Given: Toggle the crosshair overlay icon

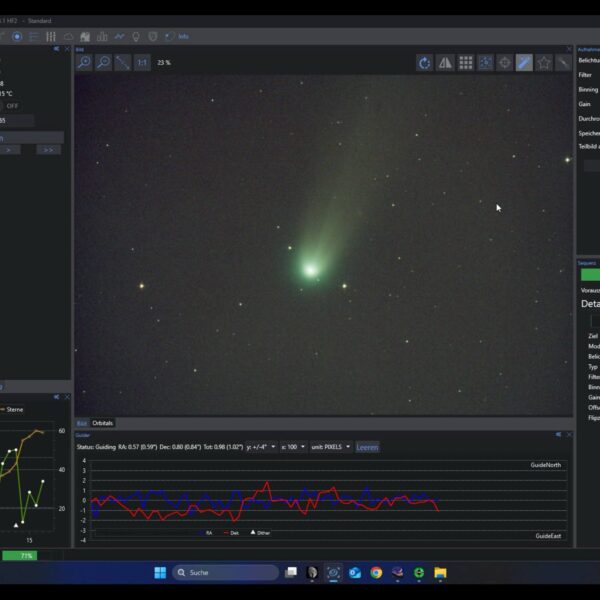Looking at the screenshot, I should [x=505, y=62].
